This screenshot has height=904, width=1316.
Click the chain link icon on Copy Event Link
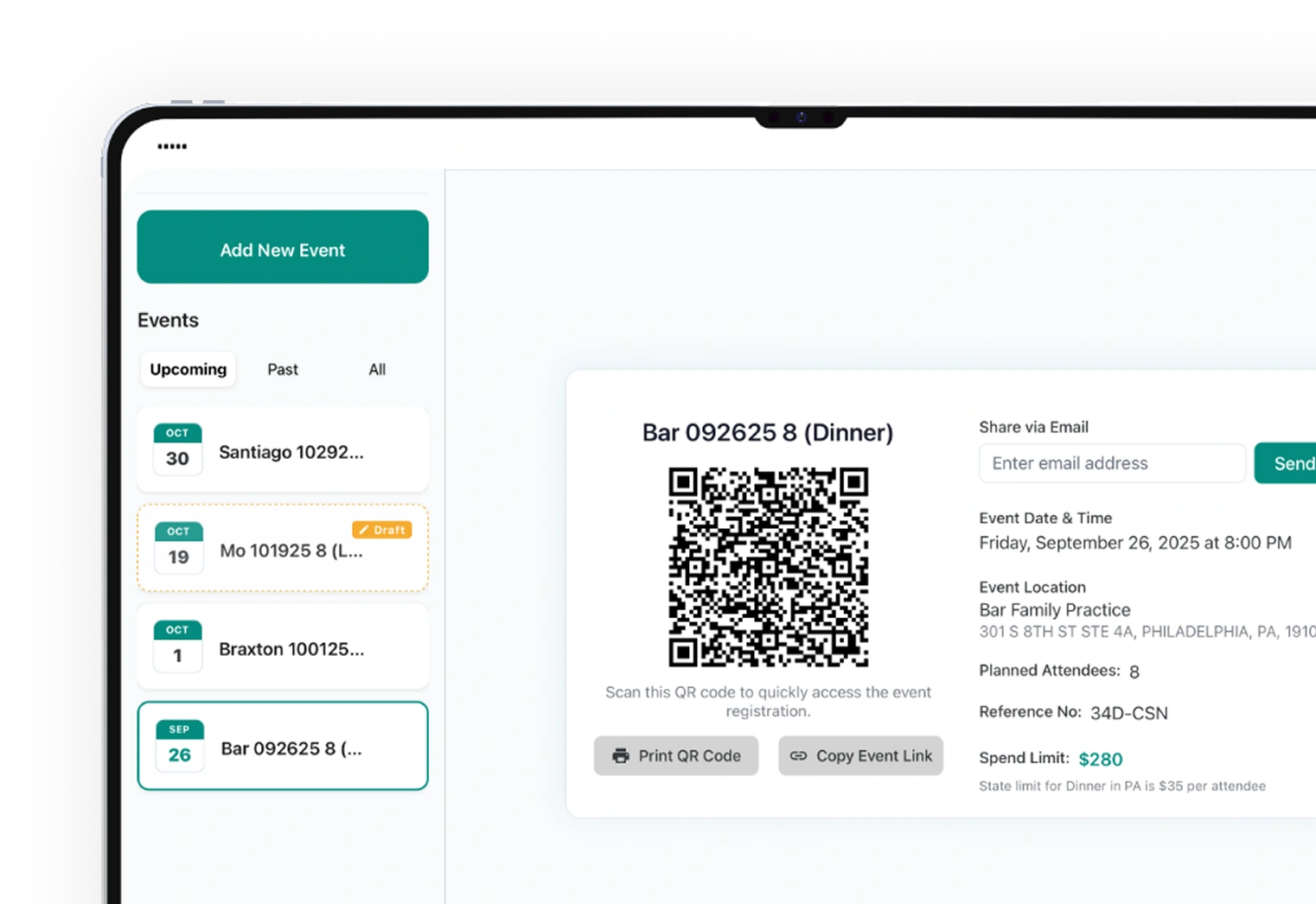[x=798, y=756]
